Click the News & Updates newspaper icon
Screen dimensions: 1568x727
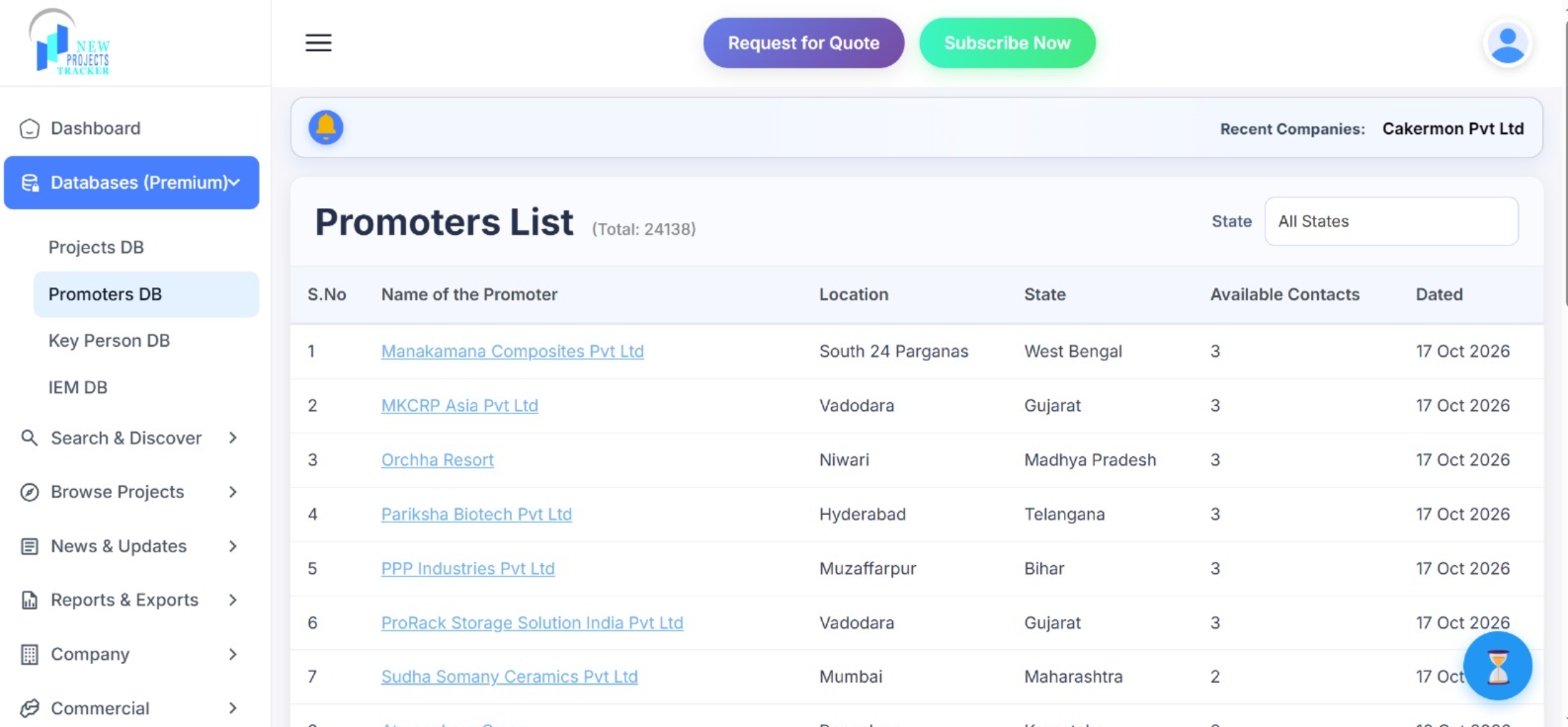[x=30, y=546]
